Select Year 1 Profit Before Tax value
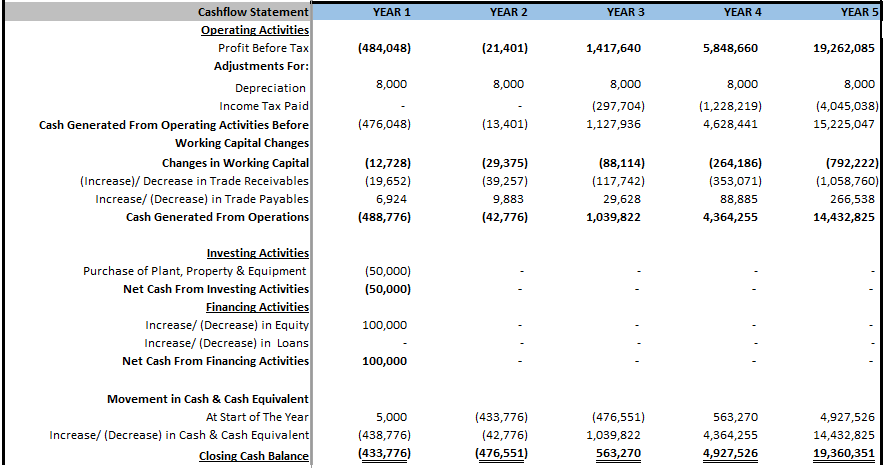This screenshot has height=468, width=891. [x=384, y=48]
